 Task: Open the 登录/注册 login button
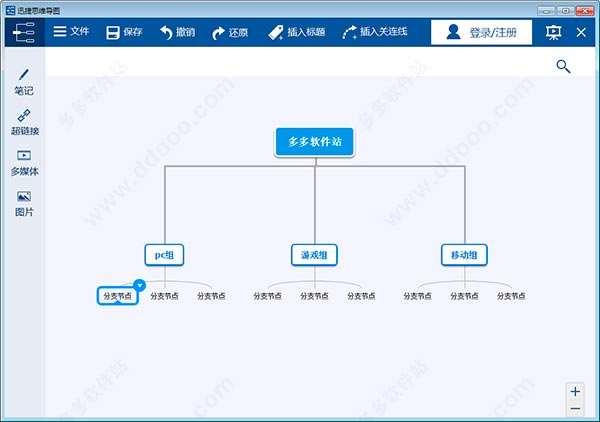click(481, 33)
